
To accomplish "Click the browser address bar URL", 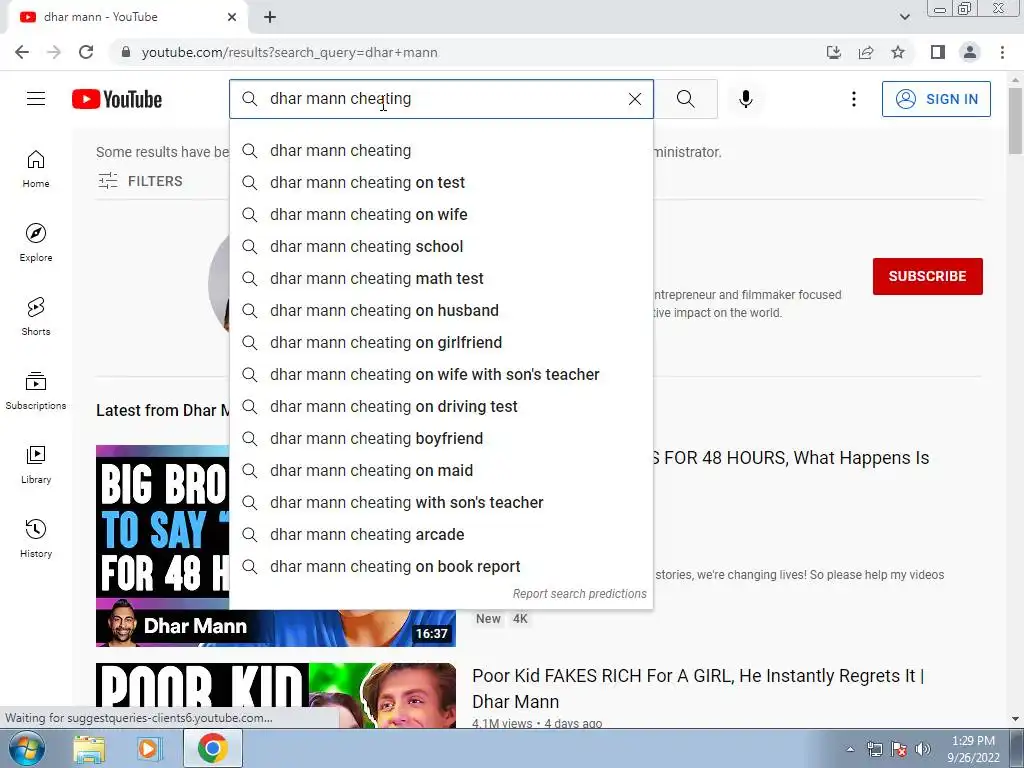I will 289,52.
